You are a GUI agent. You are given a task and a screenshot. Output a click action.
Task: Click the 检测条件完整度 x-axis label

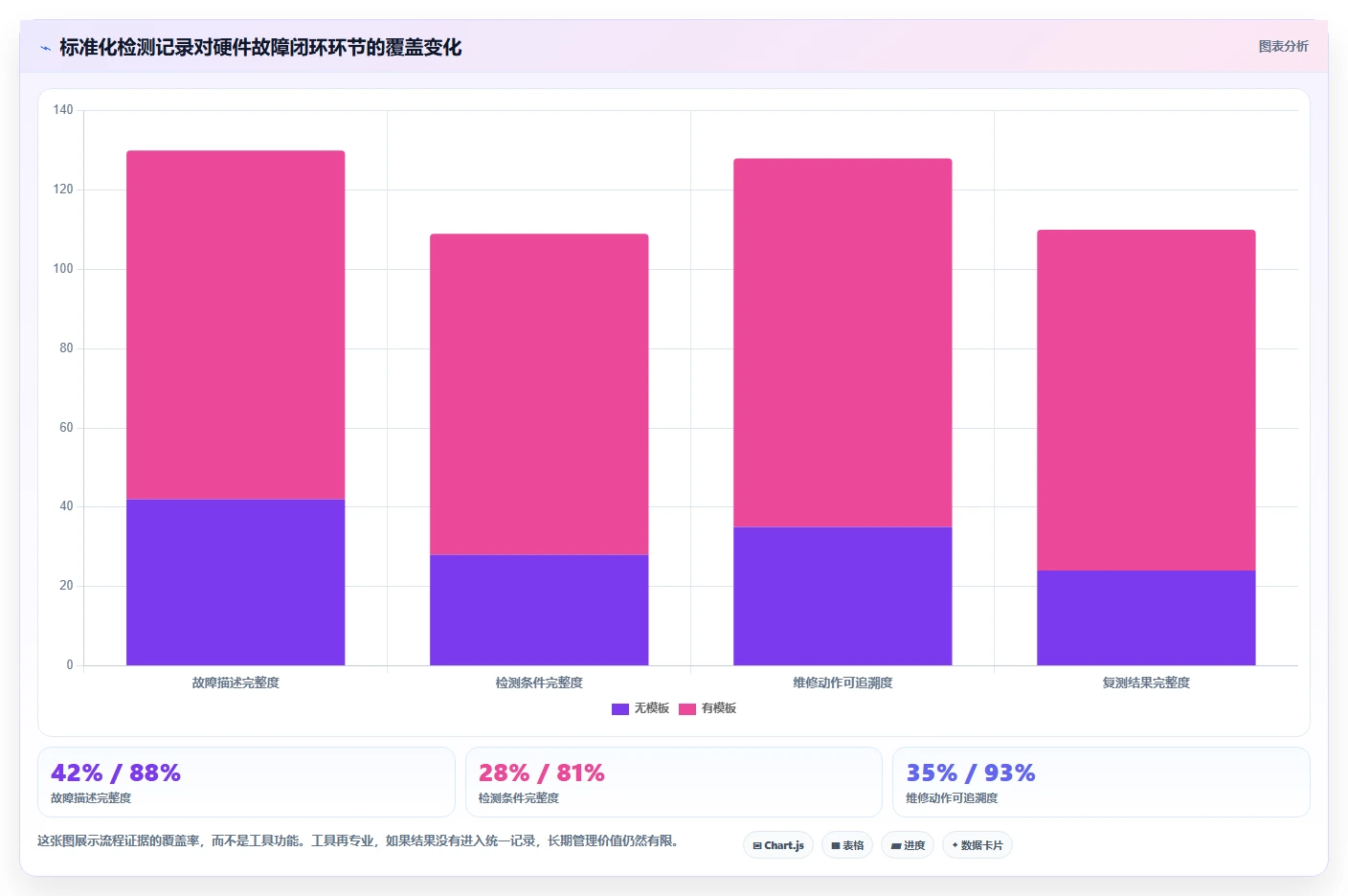[x=539, y=683]
